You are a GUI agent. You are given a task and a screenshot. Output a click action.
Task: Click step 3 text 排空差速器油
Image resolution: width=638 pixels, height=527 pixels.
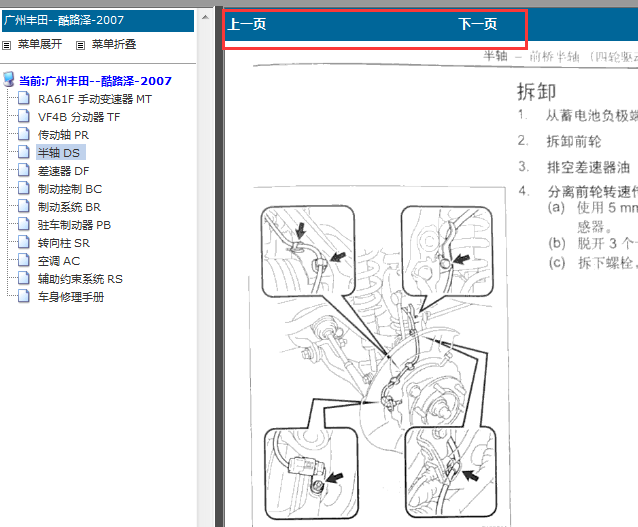[588, 167]
